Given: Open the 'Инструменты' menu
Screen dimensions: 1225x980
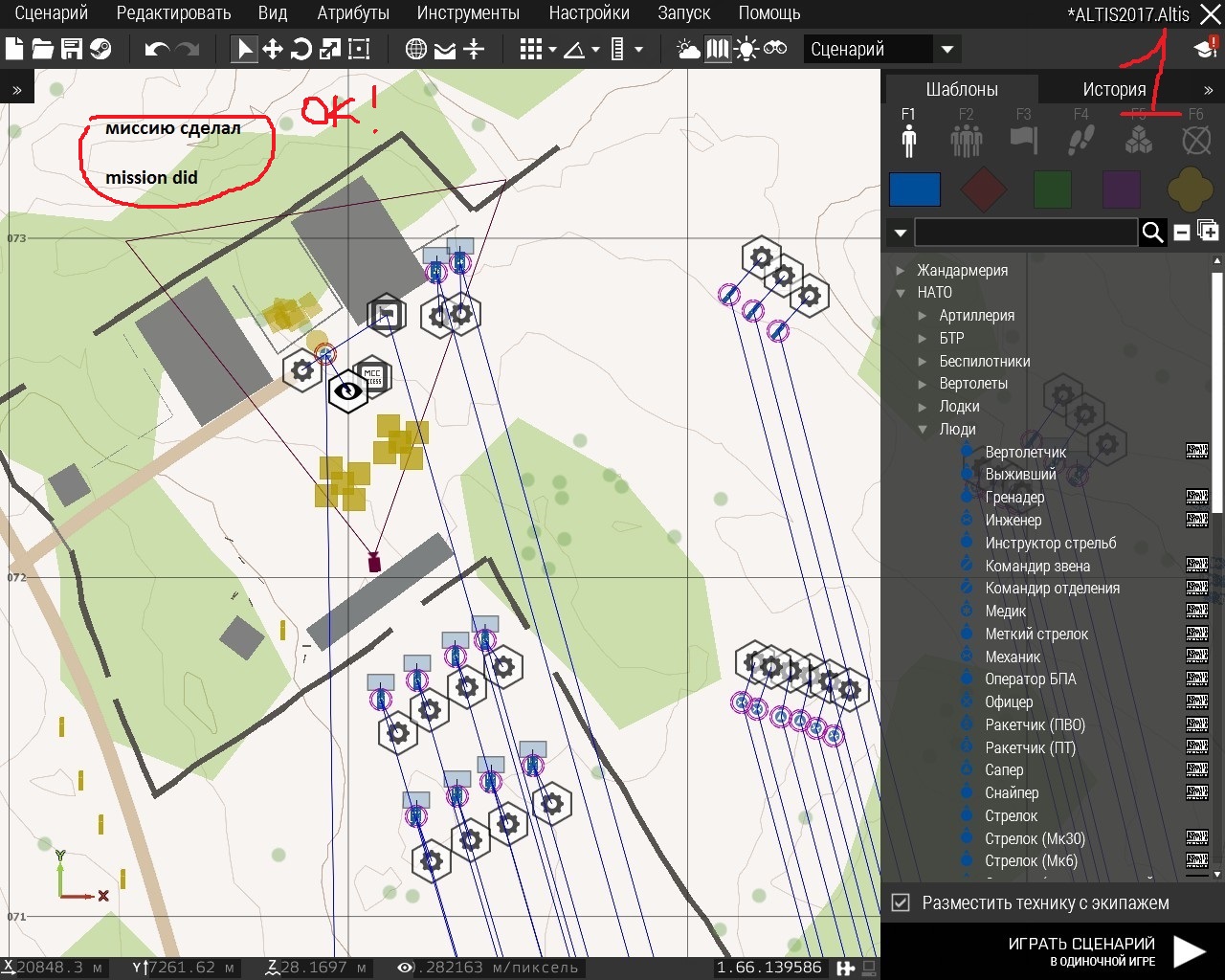Looking at the screenshot, I should 468,13.
